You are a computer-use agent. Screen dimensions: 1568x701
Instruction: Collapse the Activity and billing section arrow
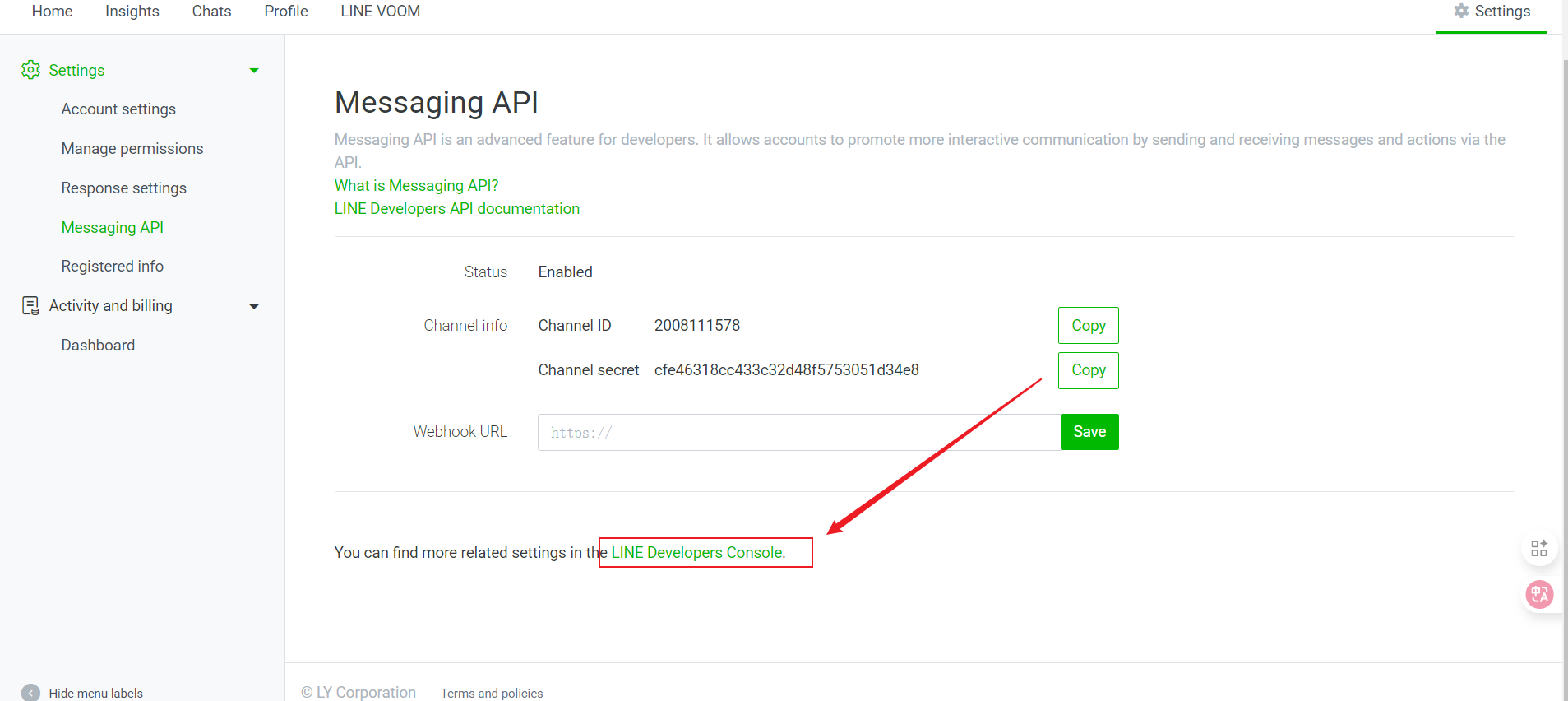pyautogui.click(x=254, y=307)
